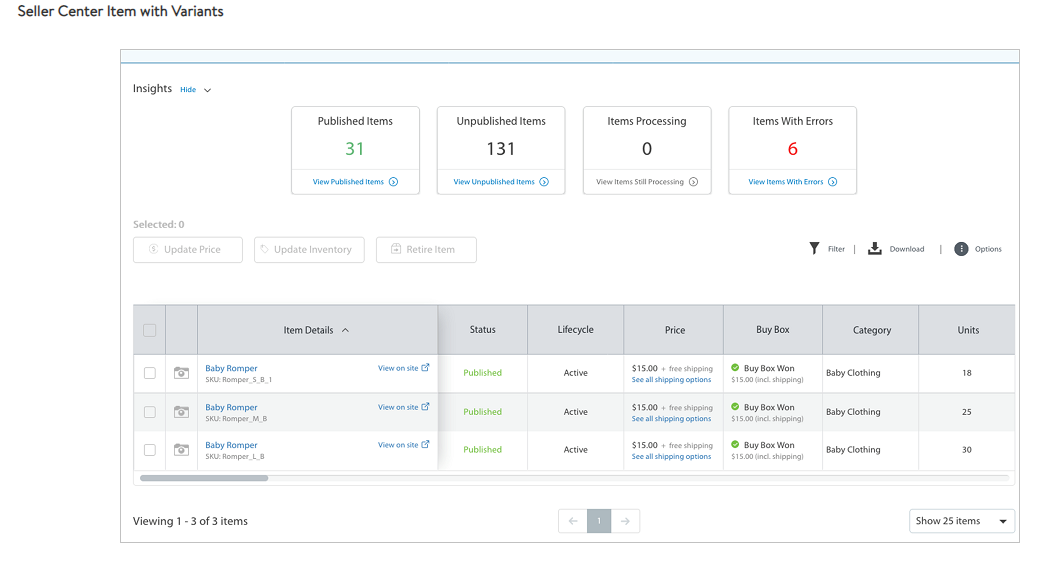Open the Options three-dot icon
Screen dimensions: 1044x567
tap(961, 249)
